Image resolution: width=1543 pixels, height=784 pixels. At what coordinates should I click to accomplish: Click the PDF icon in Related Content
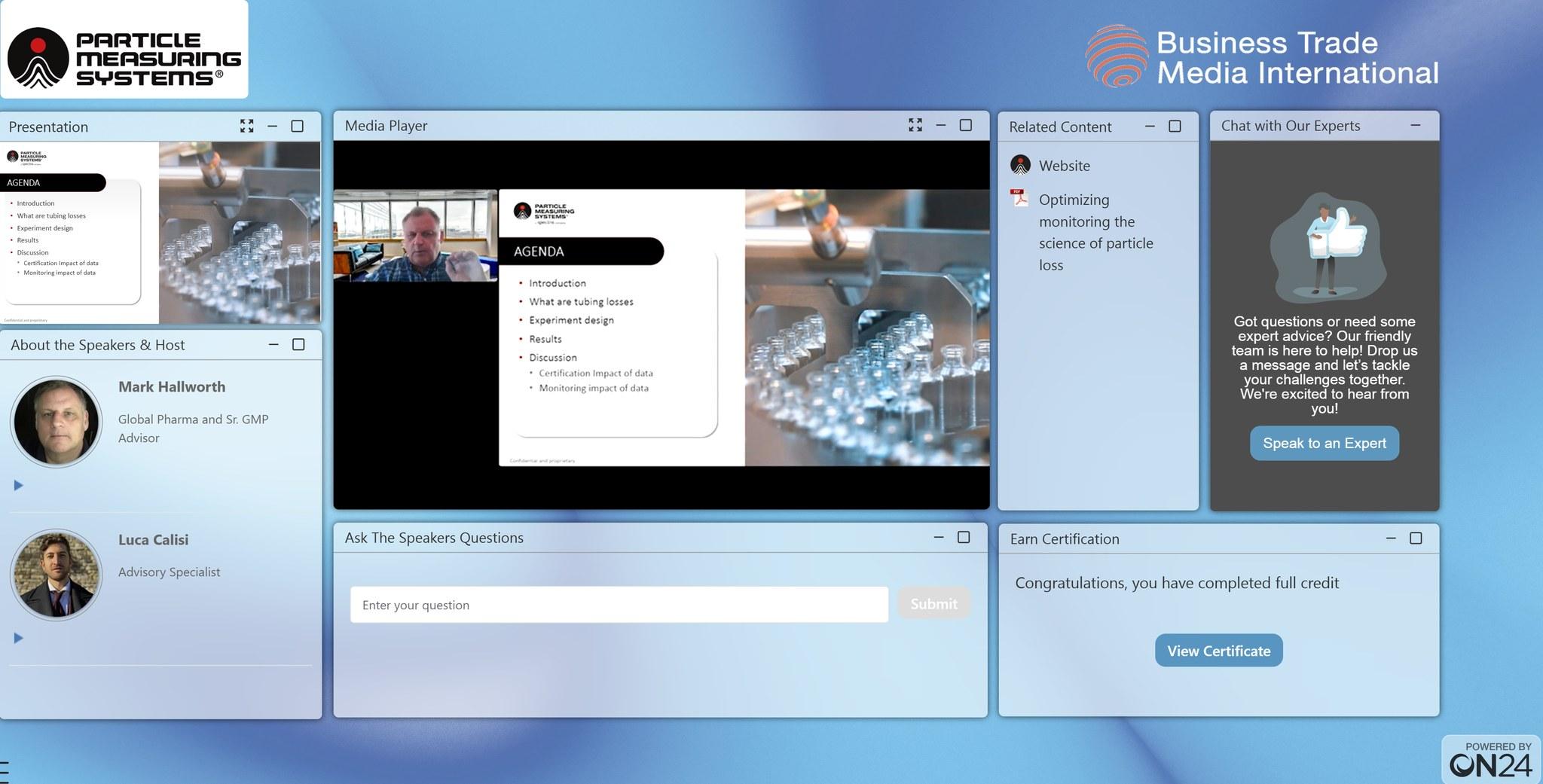(x=1019, y=198)
